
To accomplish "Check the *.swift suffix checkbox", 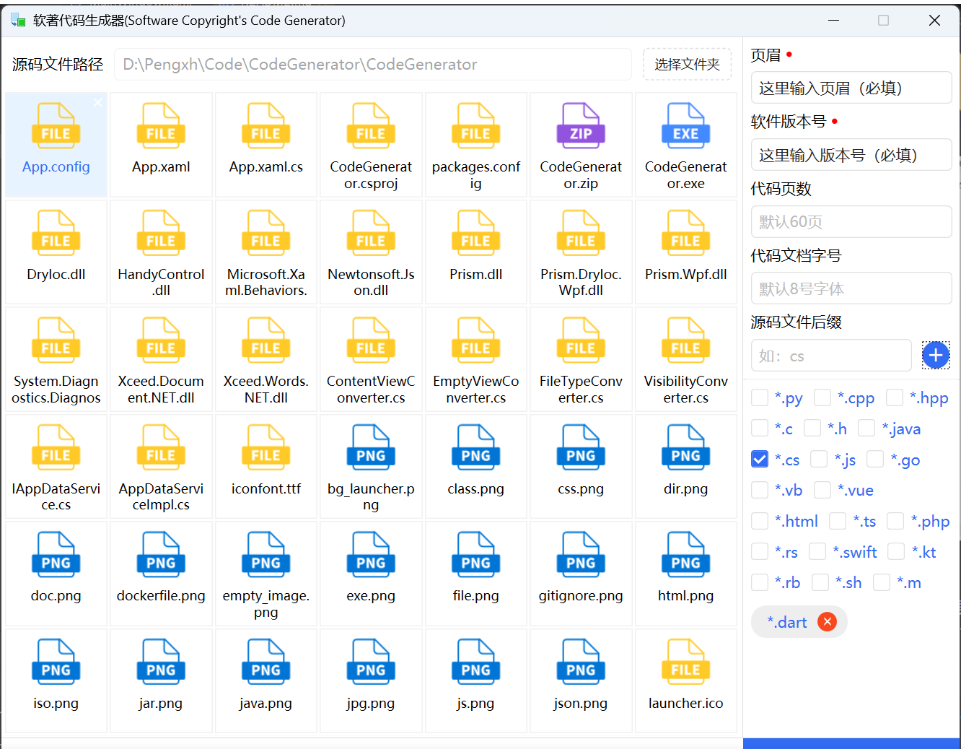I will pos(818,552).
